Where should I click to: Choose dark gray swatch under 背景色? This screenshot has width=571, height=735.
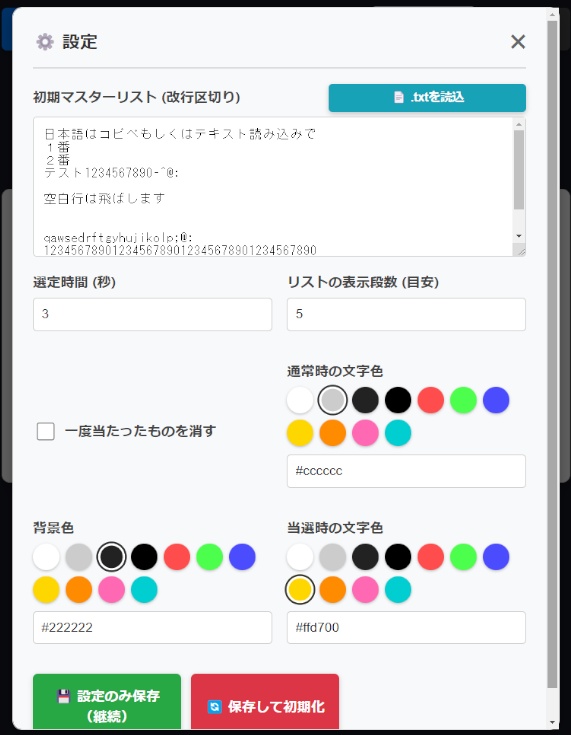(x=112, y=557)
